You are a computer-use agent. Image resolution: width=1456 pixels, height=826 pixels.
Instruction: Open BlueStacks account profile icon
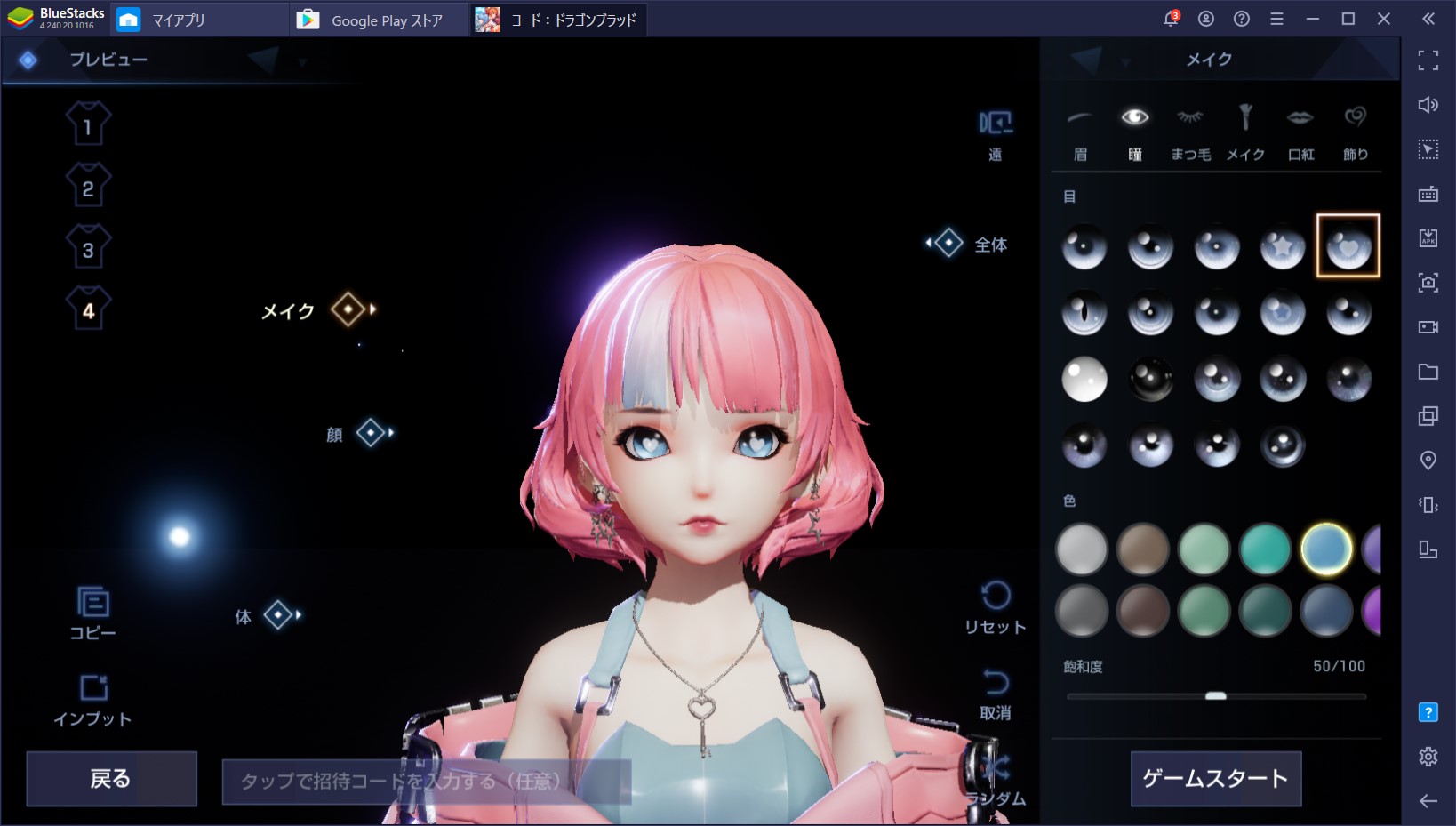point(1206,19)
